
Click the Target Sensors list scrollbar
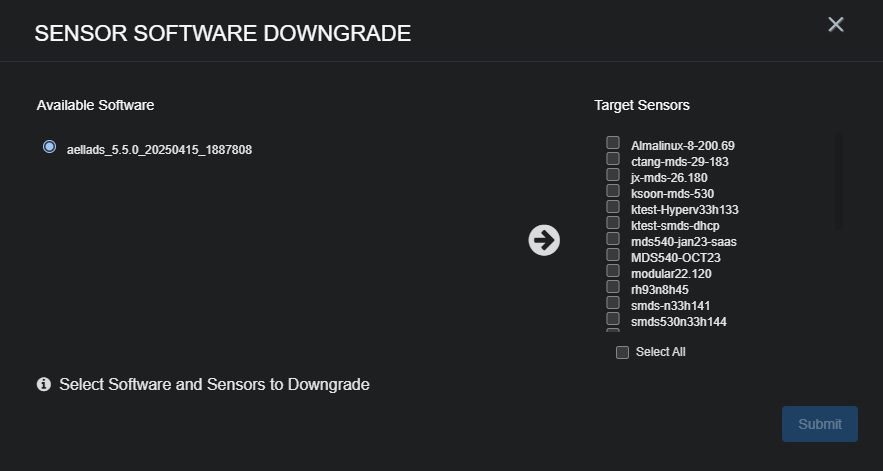838,180
